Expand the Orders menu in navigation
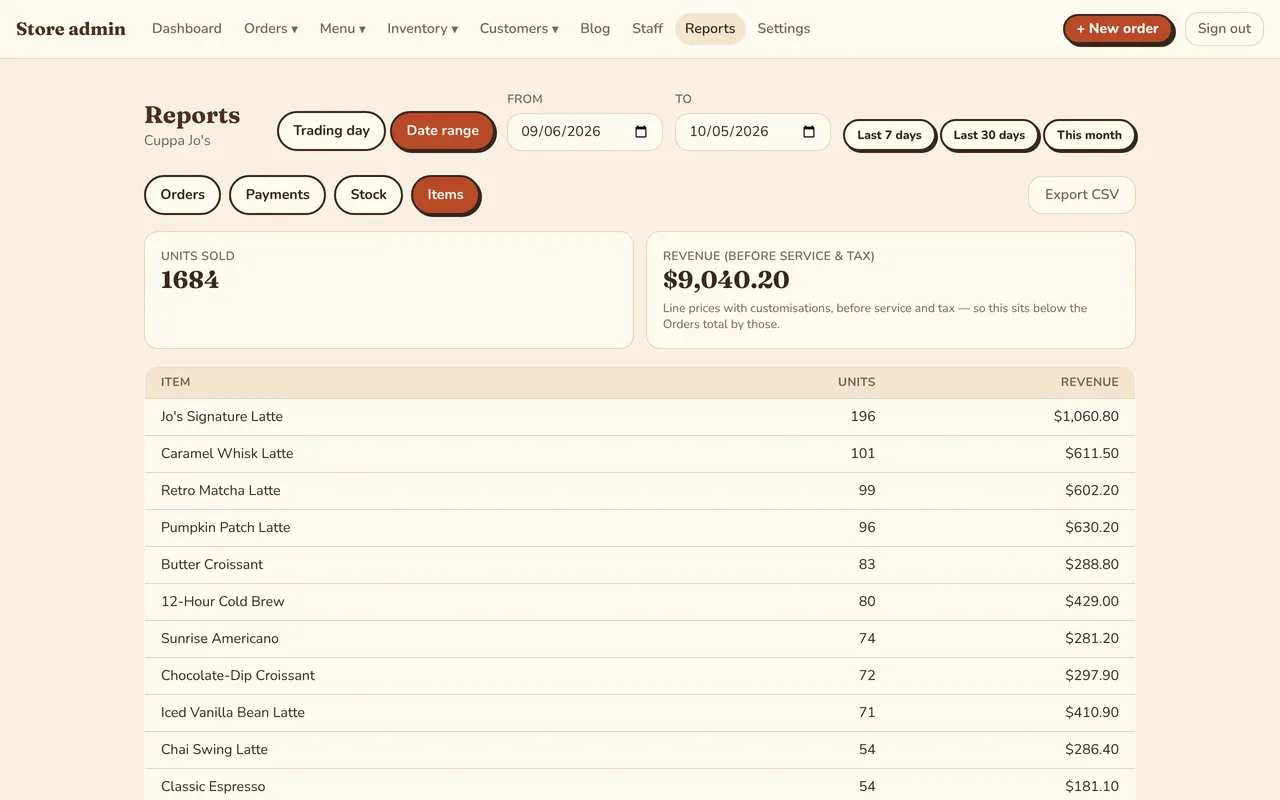 [x=271, y=28]
